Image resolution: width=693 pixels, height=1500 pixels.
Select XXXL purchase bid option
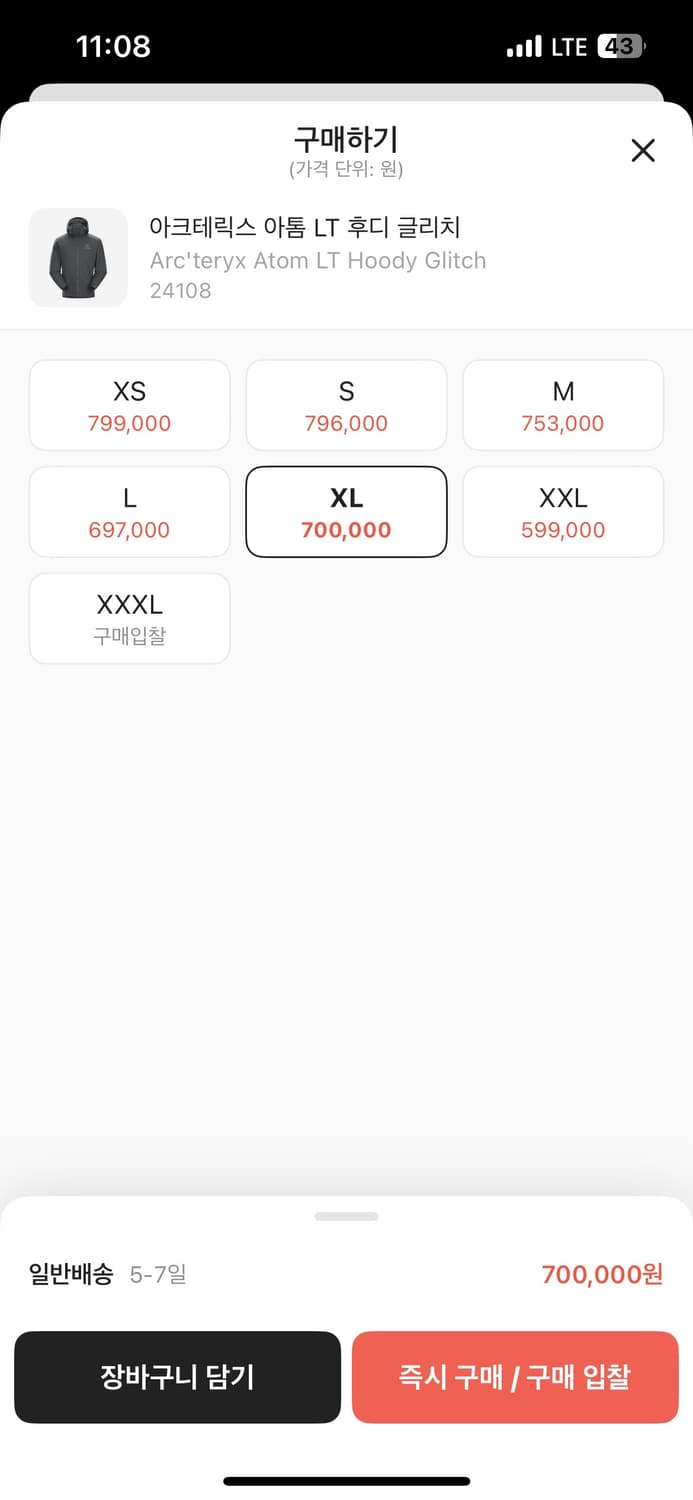130,618
